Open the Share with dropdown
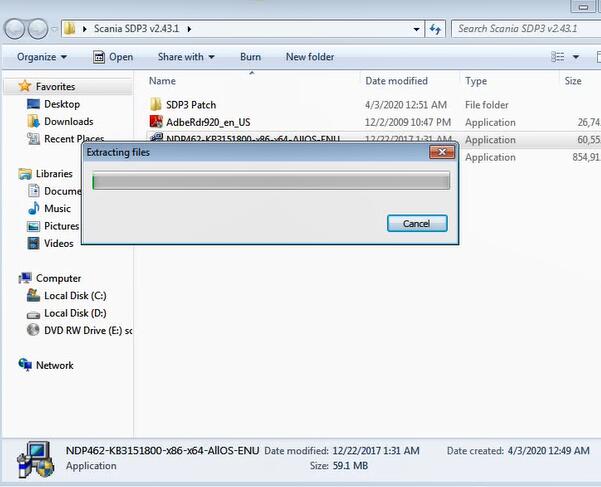601x487 pixels. 186,57
